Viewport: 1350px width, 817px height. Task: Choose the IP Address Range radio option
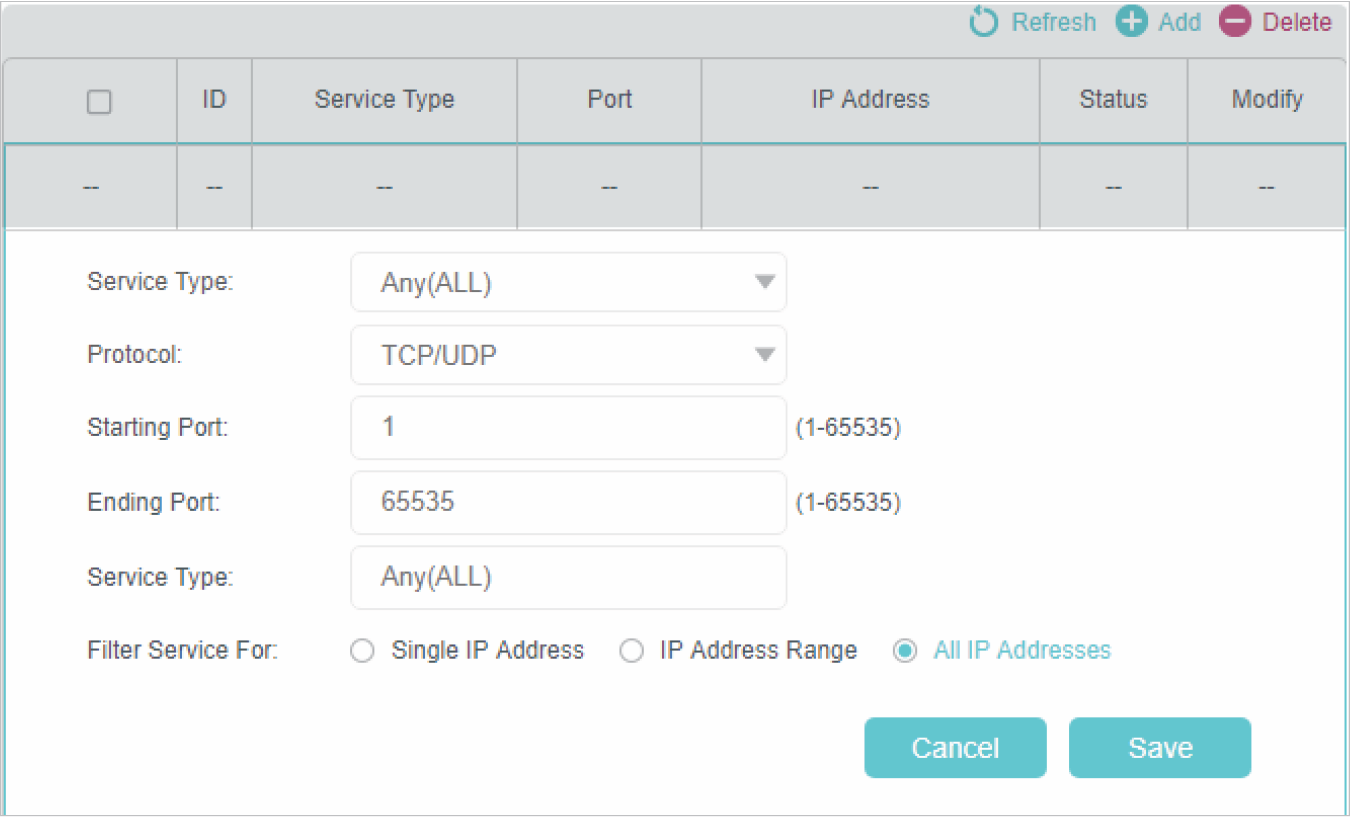pos(631,651)
